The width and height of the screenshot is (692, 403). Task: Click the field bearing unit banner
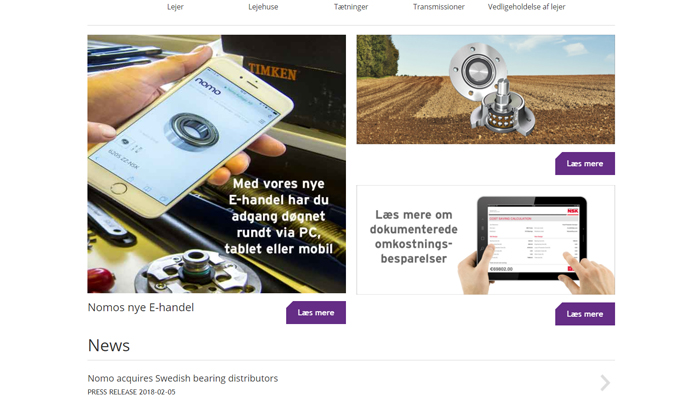pyautogui.click(x=485, y=89)
